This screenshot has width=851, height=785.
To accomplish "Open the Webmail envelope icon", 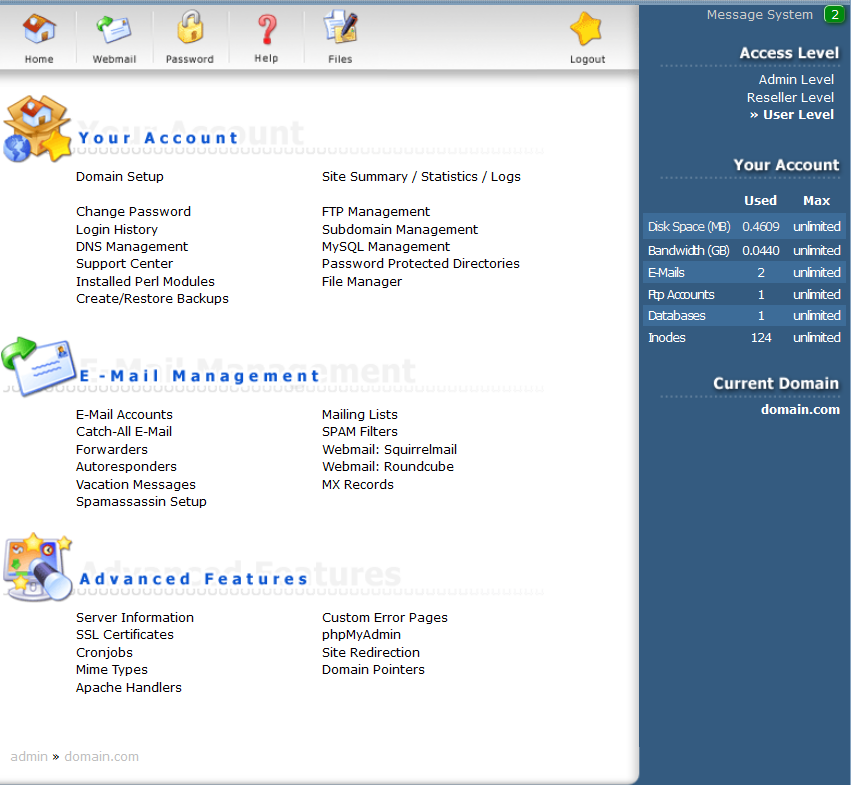I will (114, 29).
